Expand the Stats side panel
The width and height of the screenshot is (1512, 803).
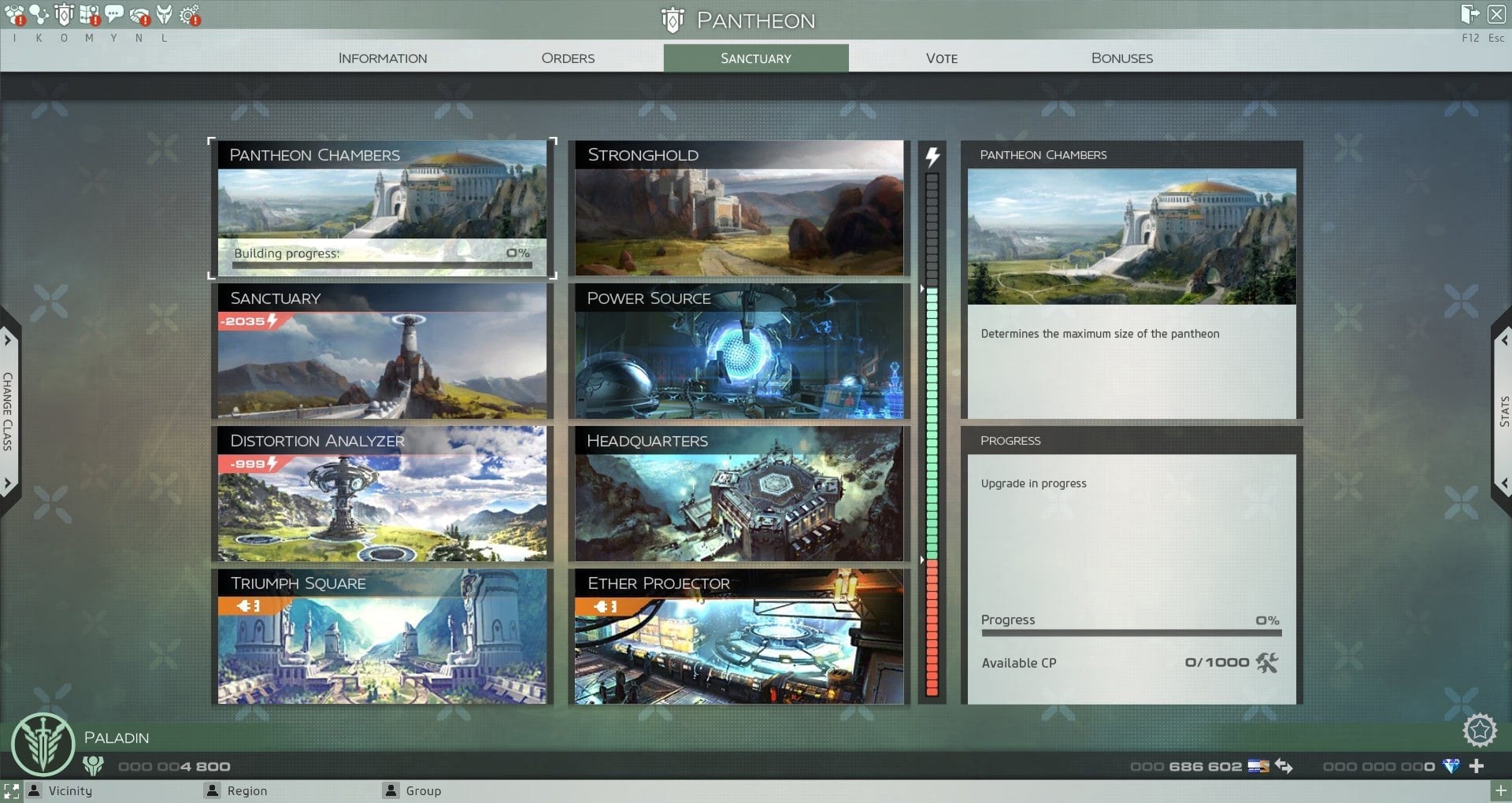[x=1503, y=411]
